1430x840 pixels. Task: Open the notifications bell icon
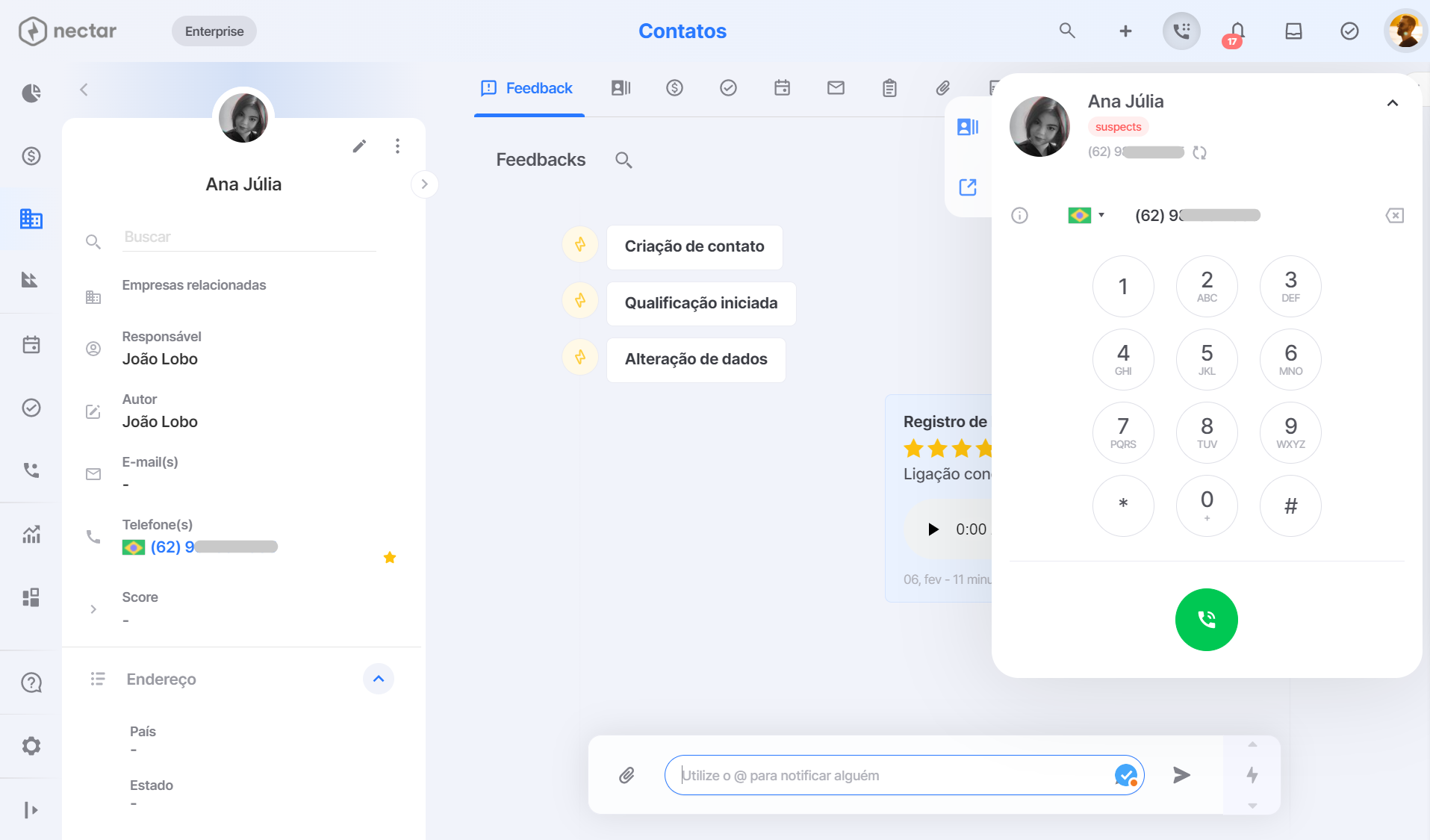click(x=1237, y=31)
